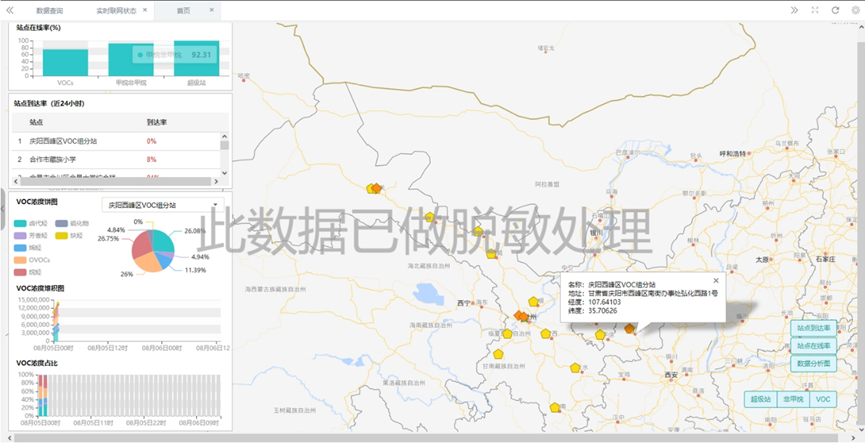This screenshot has width=865, height=443.
Task: Toggle OVOCs legend color swatch
Action: pyautogui.click(x=21, y=259)
